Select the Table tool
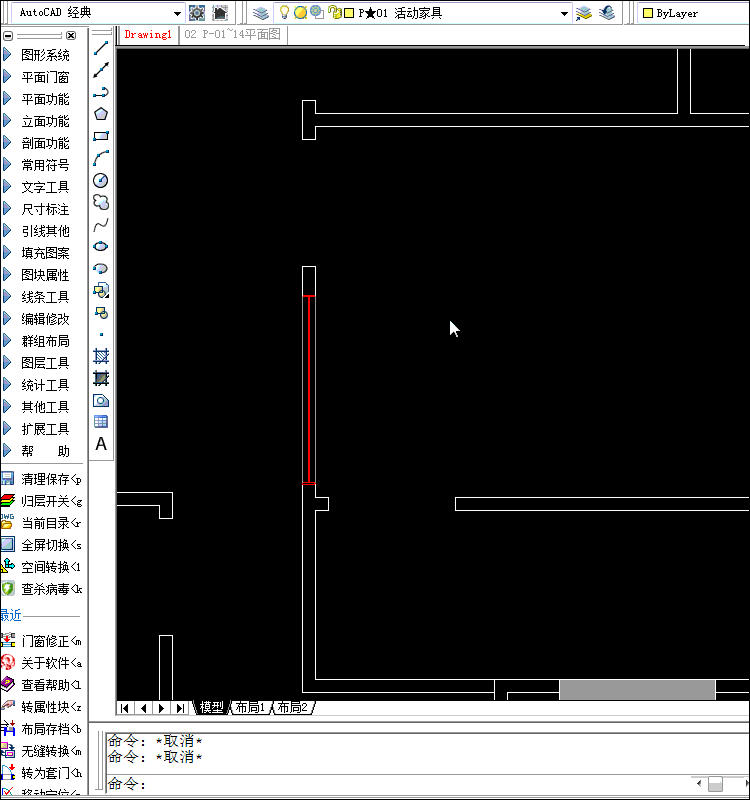This screenshot has width=750, height=800. click(101, 421)
